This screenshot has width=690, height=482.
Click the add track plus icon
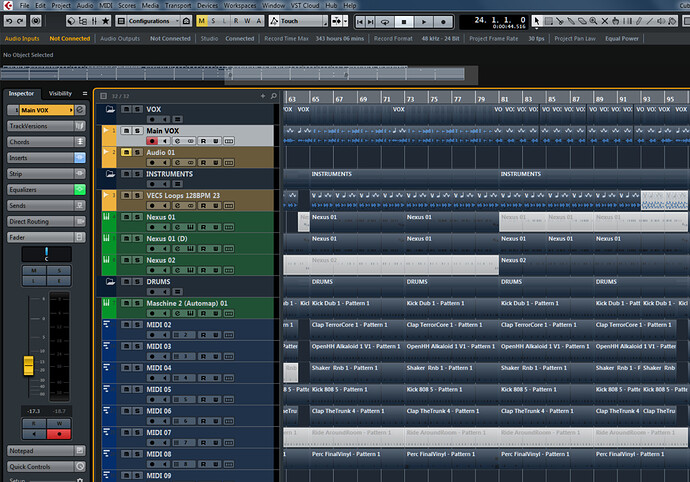coord(263,96)
